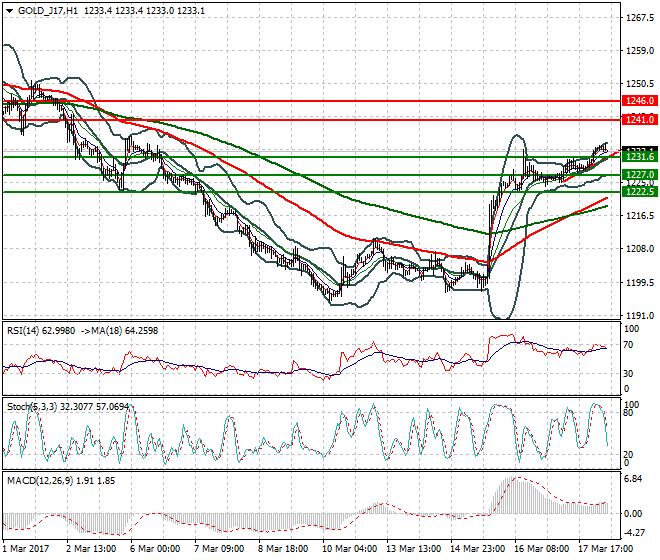
Task: Click the RSI scale level 30
Action: (x=628, y=374)
